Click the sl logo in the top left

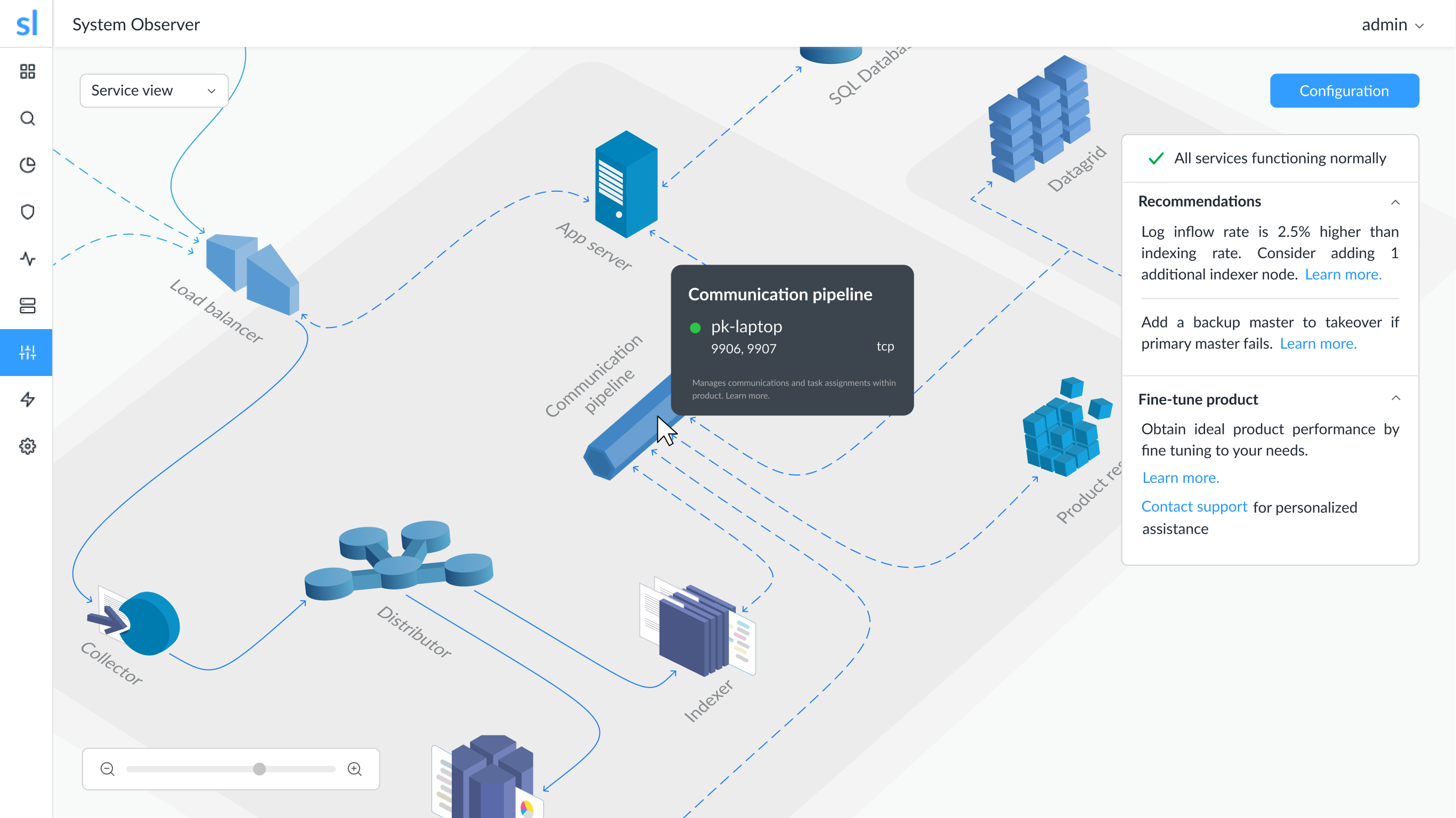[x=27, y=23]
